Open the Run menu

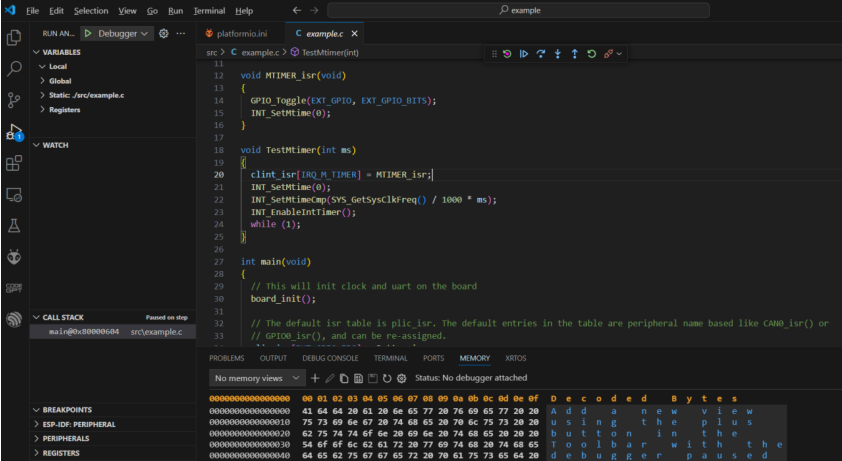175,11
